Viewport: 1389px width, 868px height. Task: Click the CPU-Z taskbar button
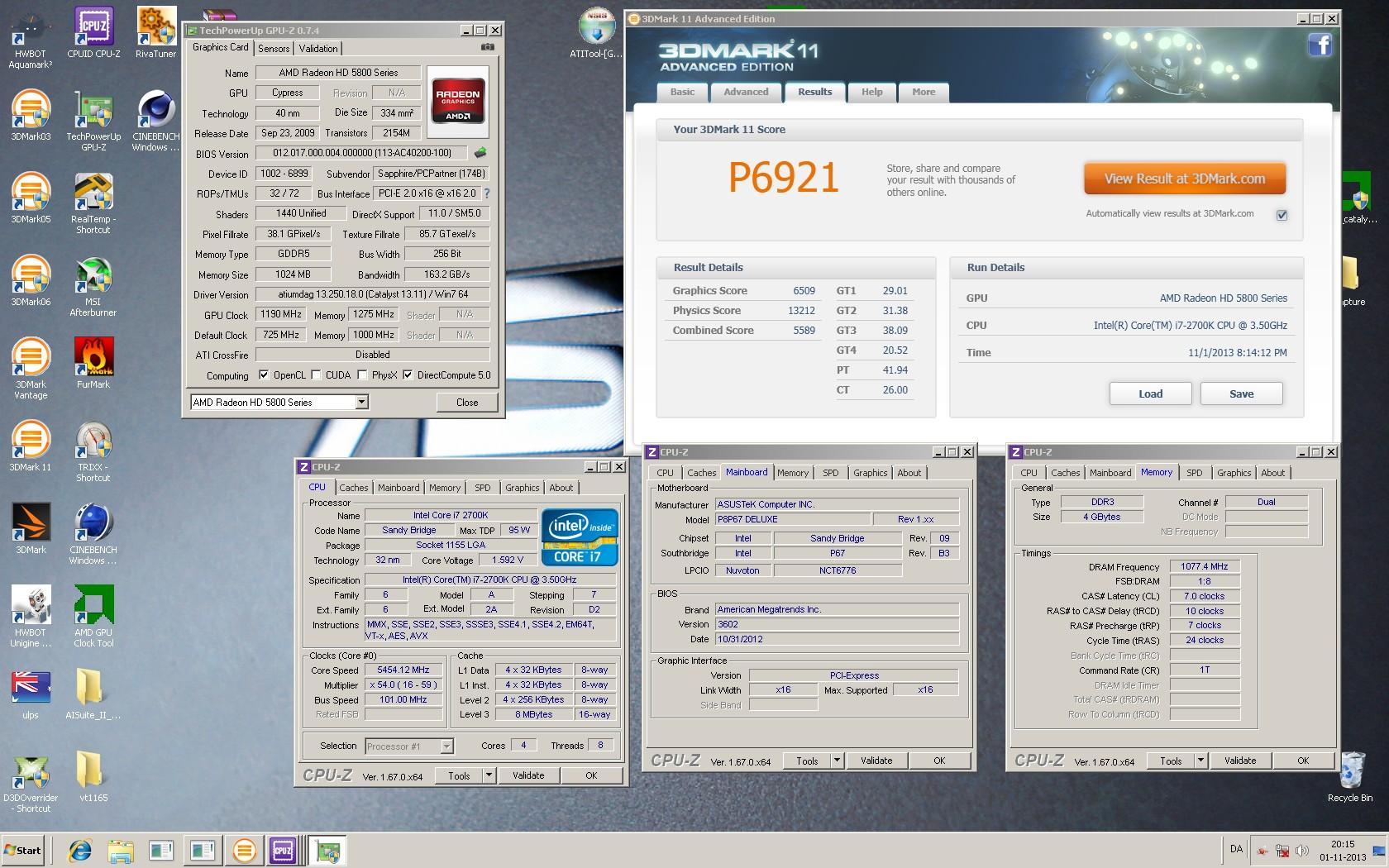284,850
